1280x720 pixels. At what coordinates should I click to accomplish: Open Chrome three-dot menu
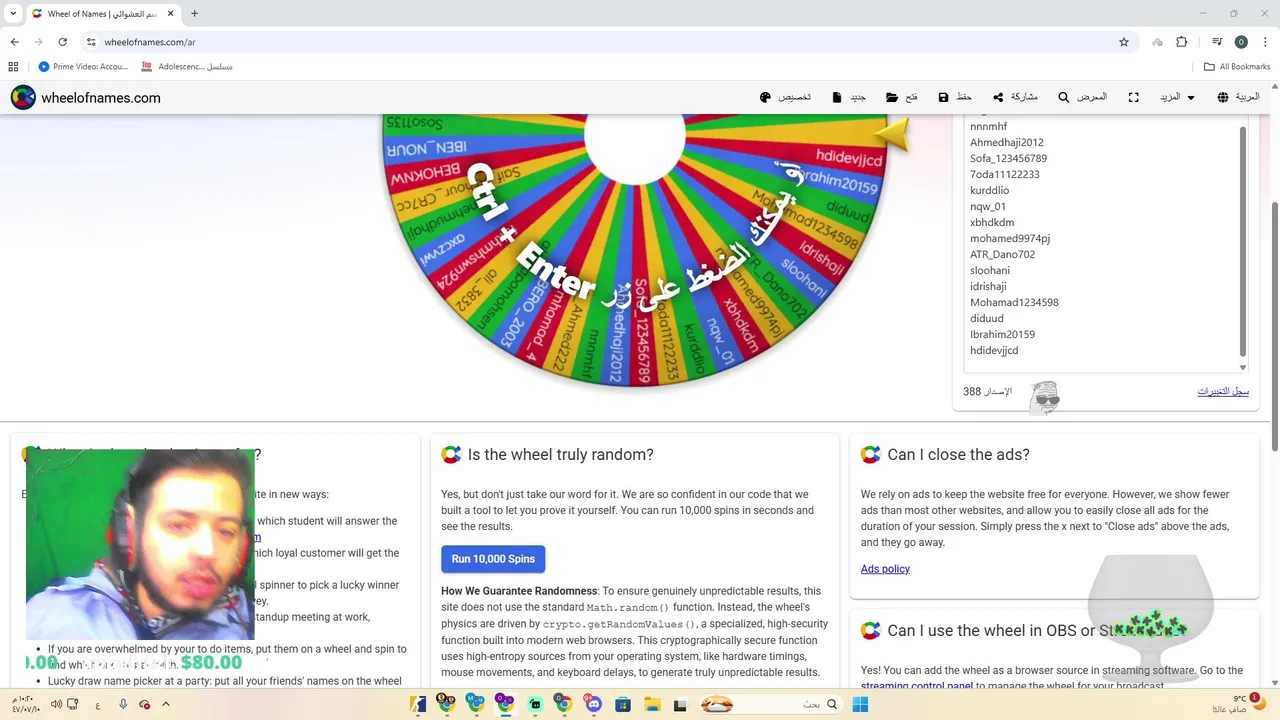(x=1263, y=42)
